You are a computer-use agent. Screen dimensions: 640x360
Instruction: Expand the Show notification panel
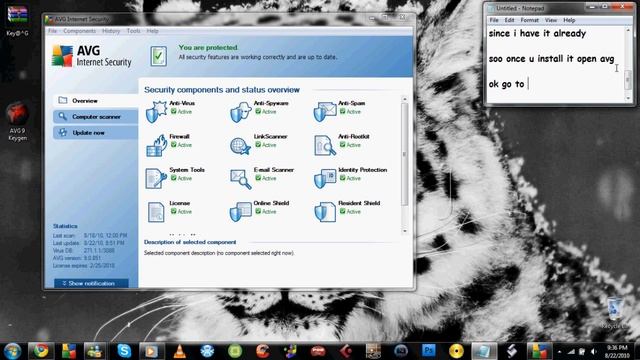(x=91, y=283)
